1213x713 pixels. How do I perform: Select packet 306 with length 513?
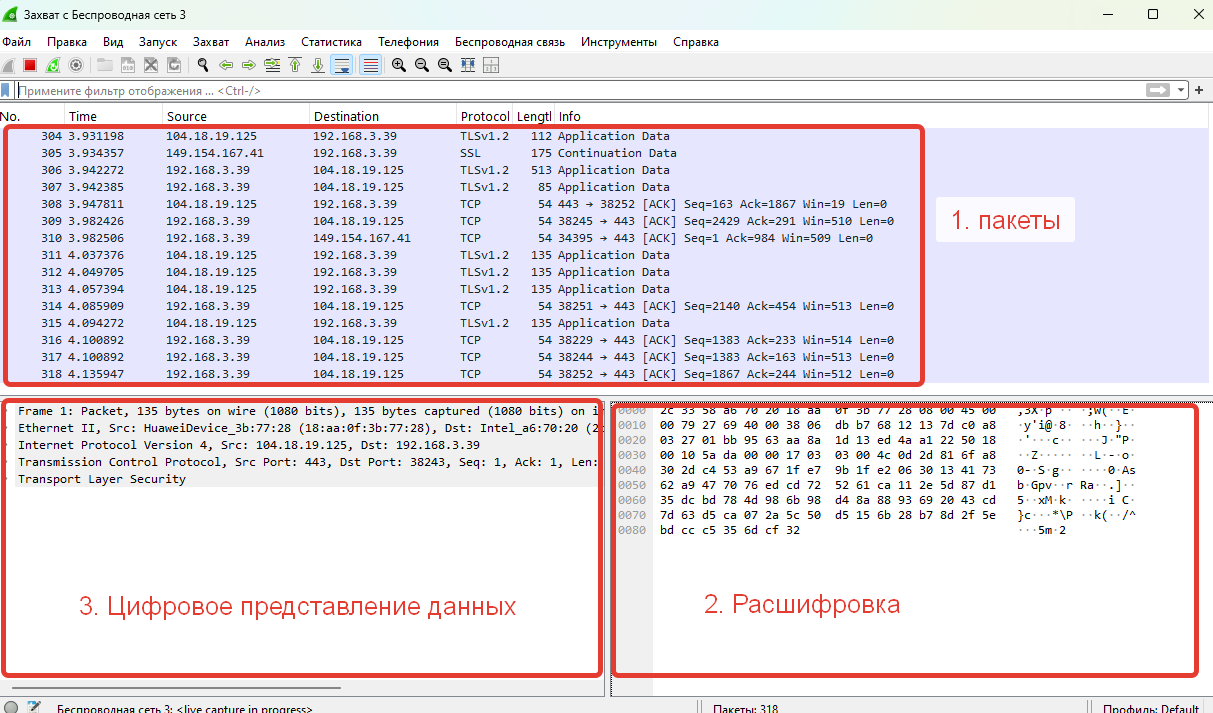604,170
